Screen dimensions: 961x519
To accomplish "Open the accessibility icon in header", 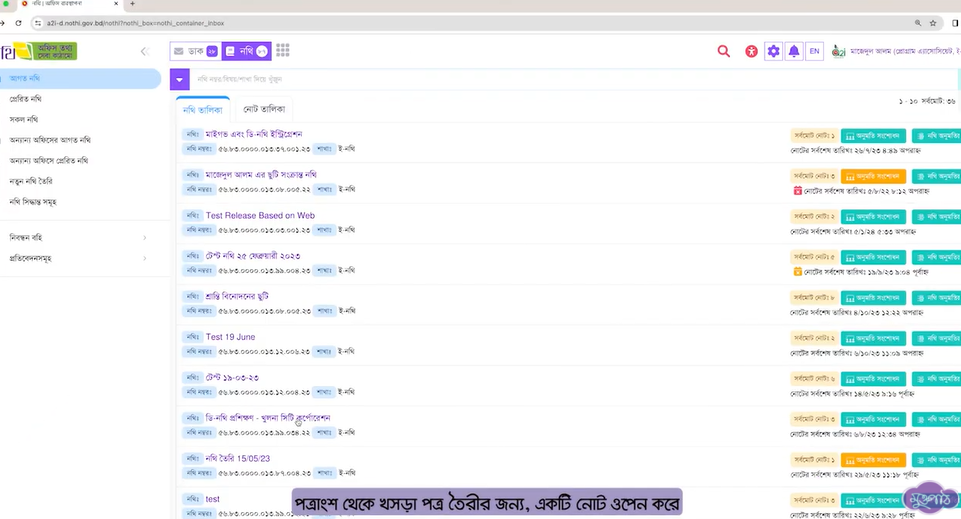I will (x=751, y=51).
